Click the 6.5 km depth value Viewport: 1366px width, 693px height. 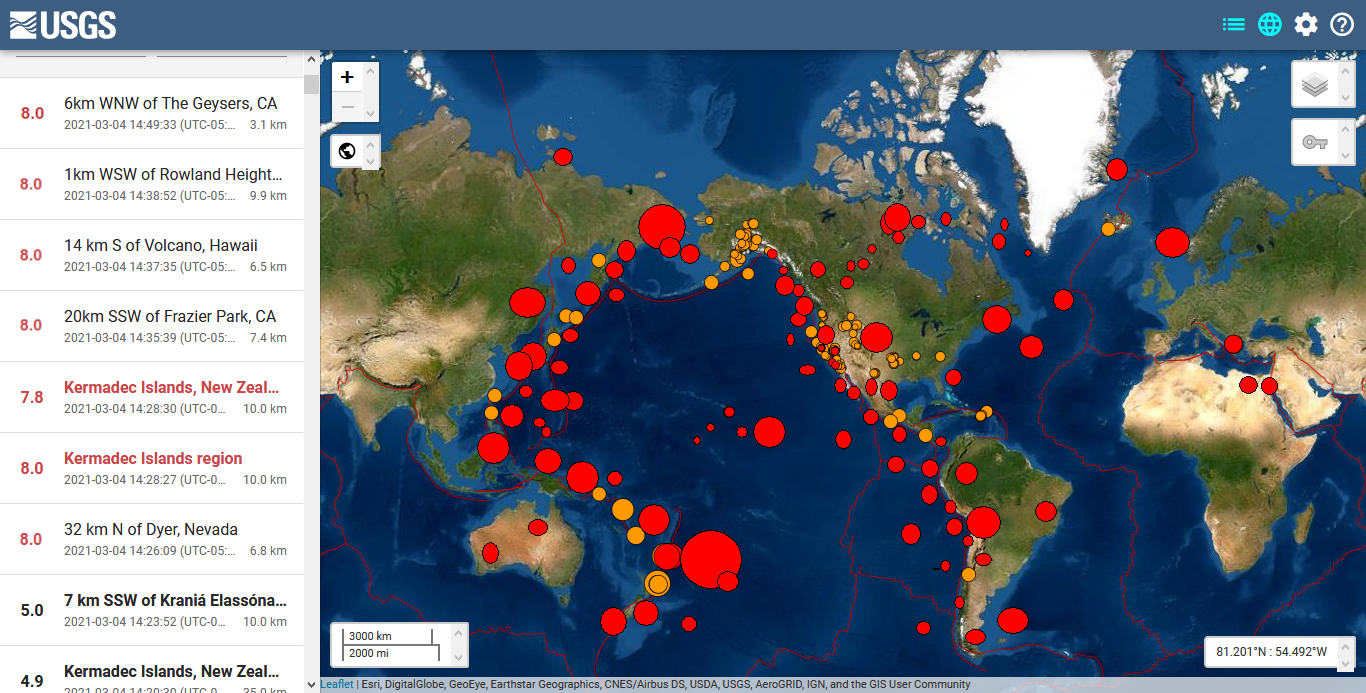268,267
